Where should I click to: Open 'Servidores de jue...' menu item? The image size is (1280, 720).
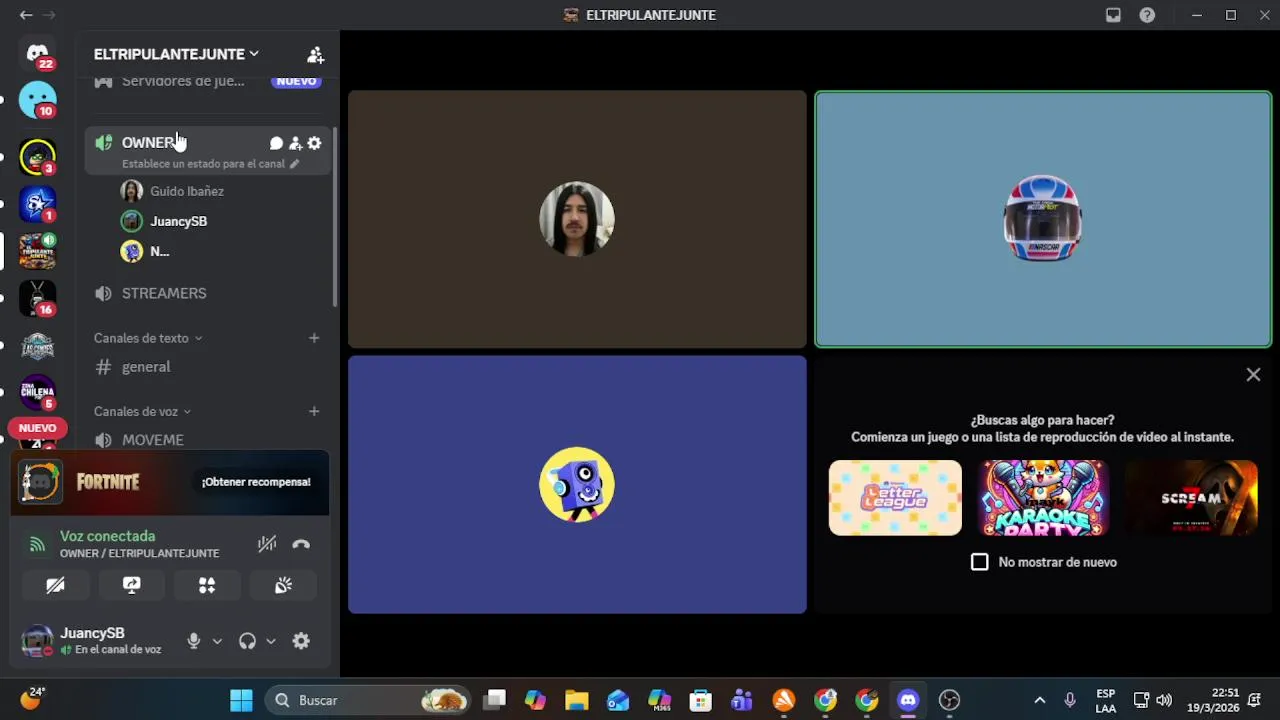click(207, 81)
